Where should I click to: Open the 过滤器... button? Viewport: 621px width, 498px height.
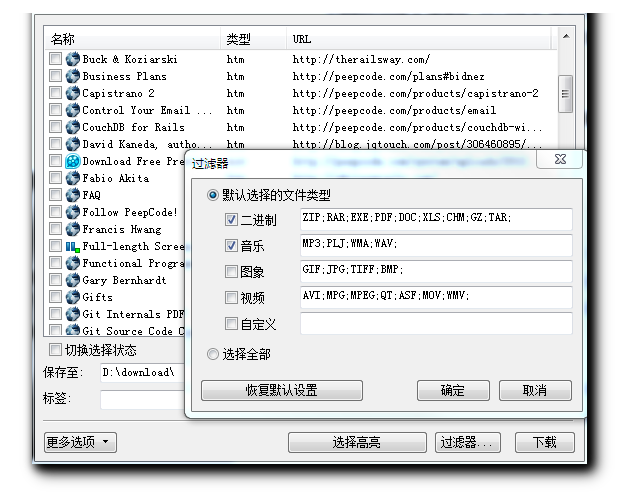pos(468,442)
